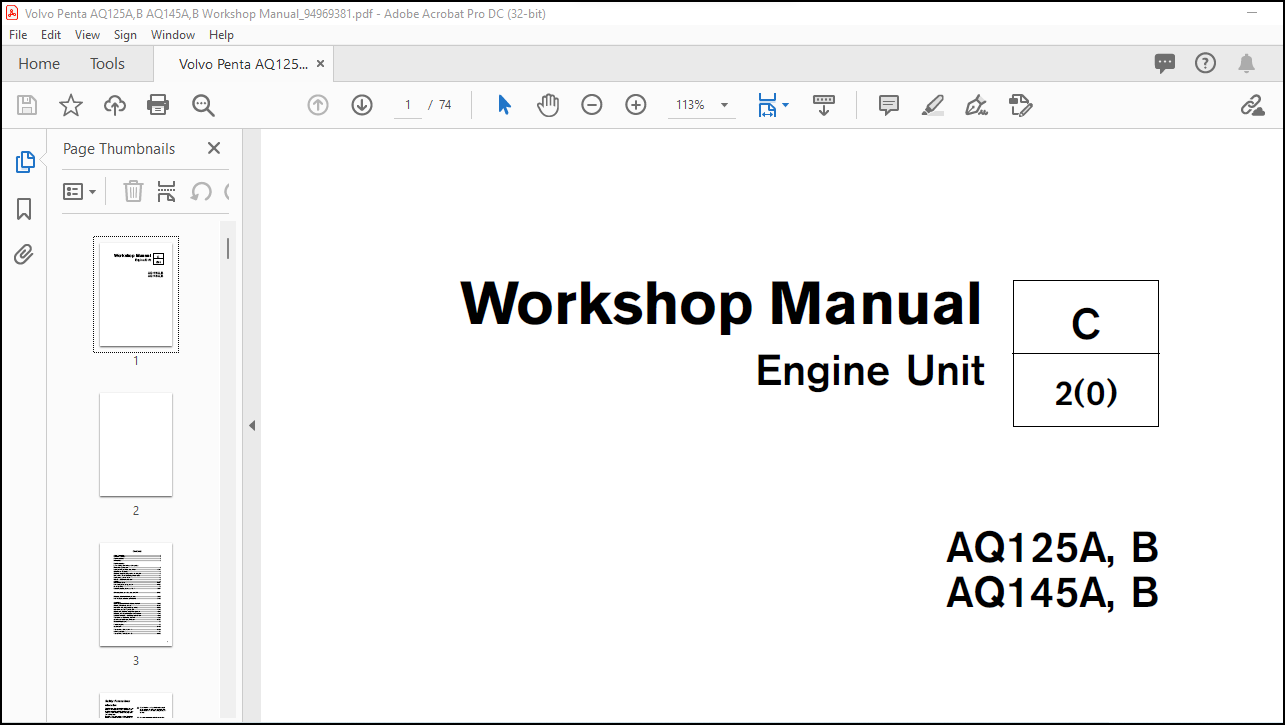Open chat messages icon at top right
1285x725 pixels.
pyautogui.click(x=1165, y=63)
